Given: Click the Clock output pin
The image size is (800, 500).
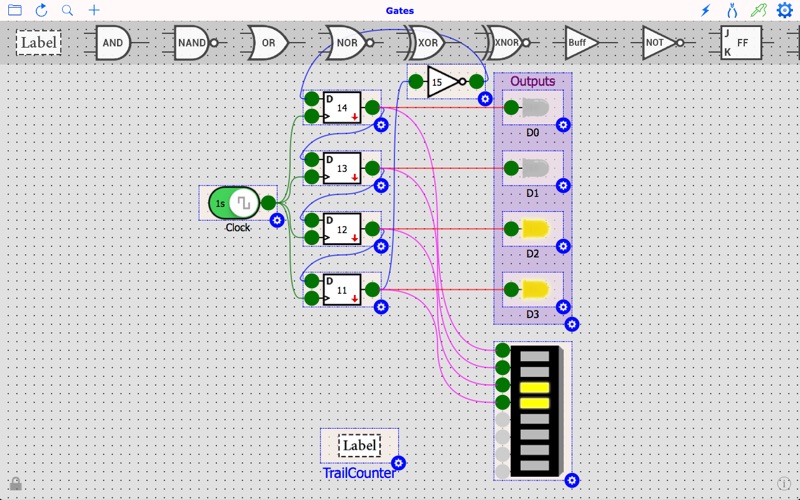Looking at the screenshot, I should (268, 203).
